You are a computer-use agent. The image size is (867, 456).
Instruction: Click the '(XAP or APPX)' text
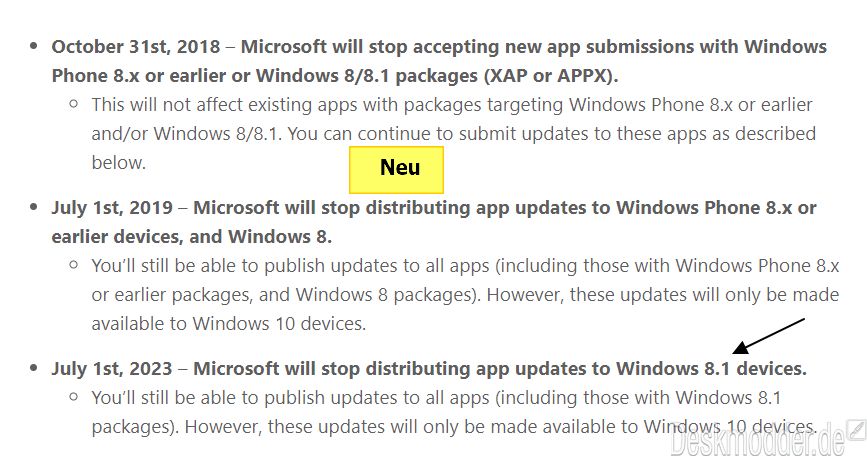(551, 76)
